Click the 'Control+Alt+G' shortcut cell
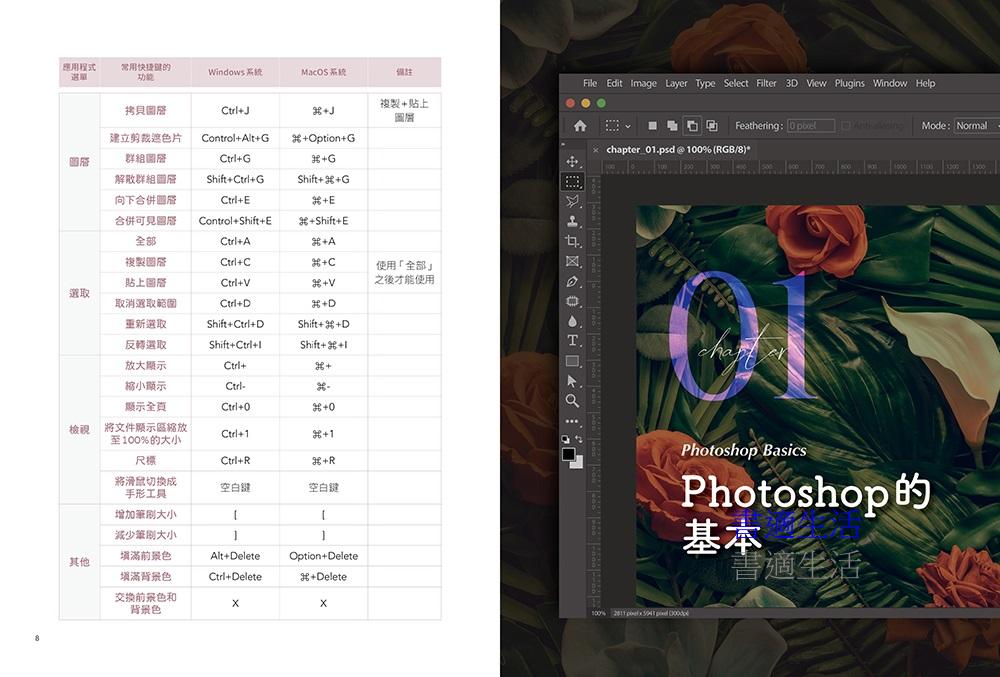The image size is (1000, 677). click(235, 138)
